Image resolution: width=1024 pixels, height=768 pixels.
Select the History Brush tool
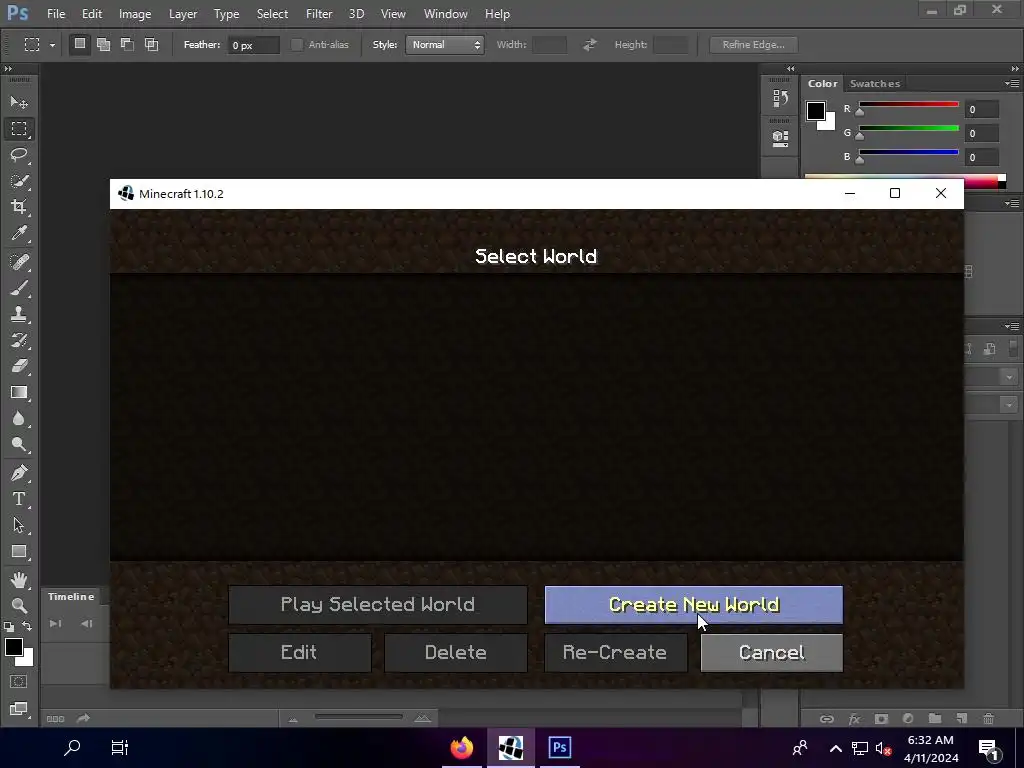(x=19, y=340)
